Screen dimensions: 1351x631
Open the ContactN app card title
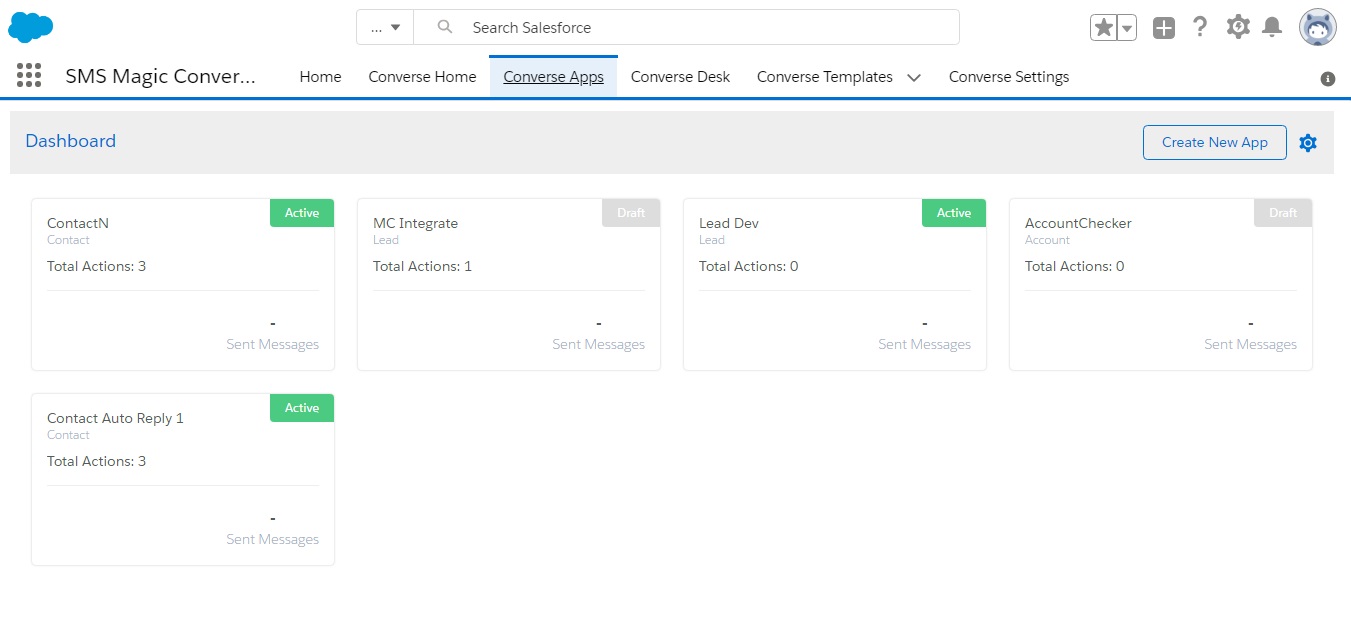tap(78, 223)
